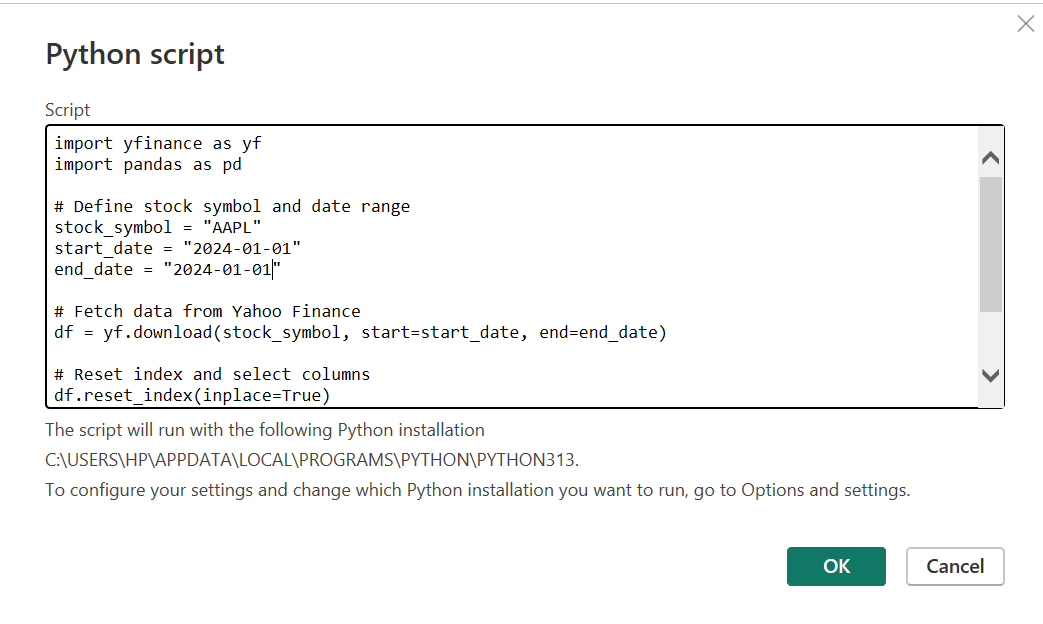Click the Reset index comment line
The image size is (1043, 624).
tap(212, 374)
